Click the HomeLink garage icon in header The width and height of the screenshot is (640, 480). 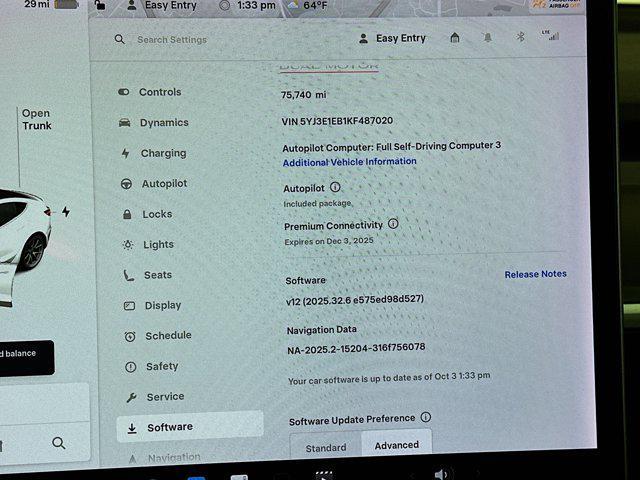coord(455,38)
